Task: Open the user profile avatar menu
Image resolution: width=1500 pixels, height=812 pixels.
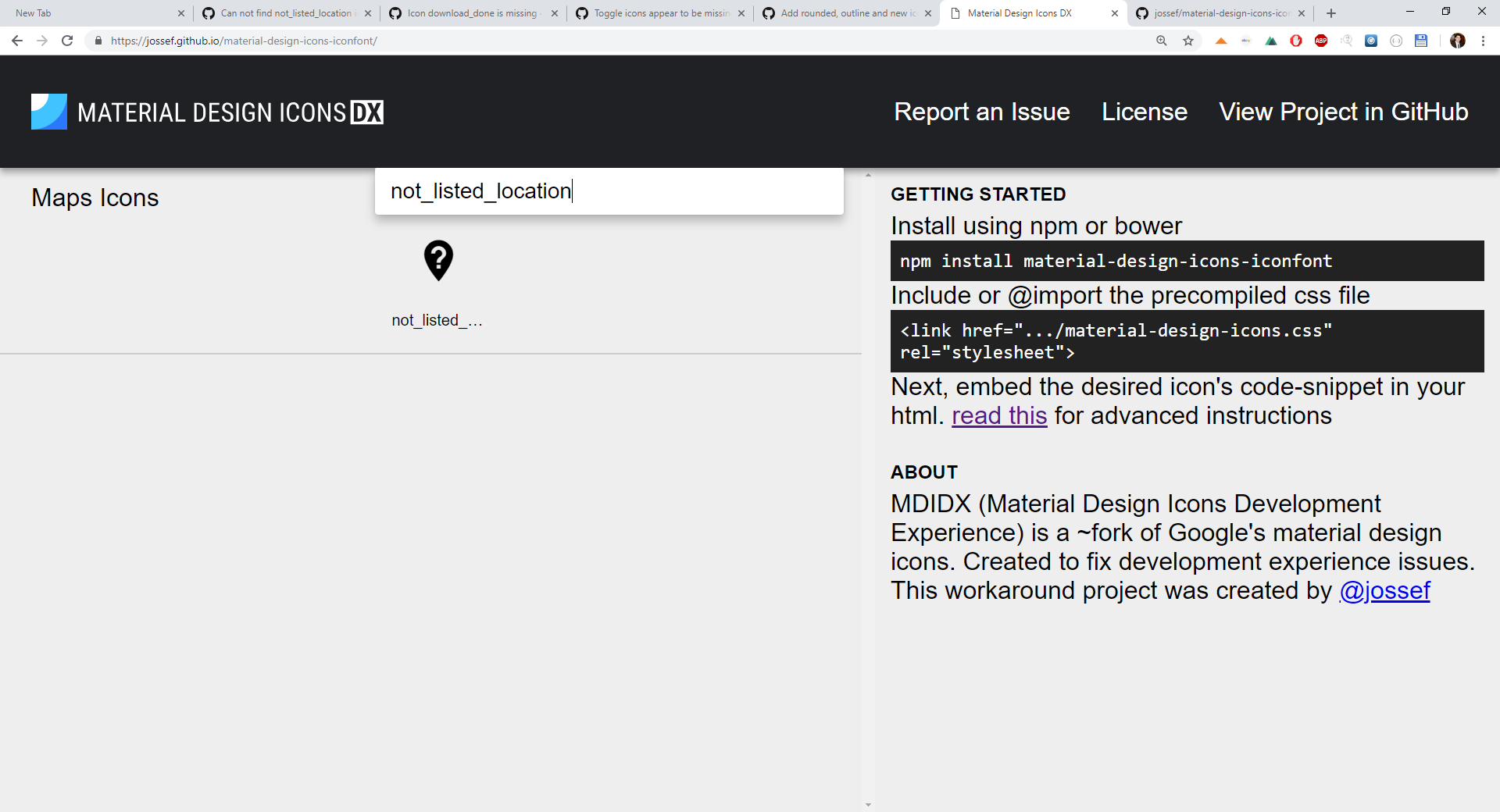Action: [1458, 41]
